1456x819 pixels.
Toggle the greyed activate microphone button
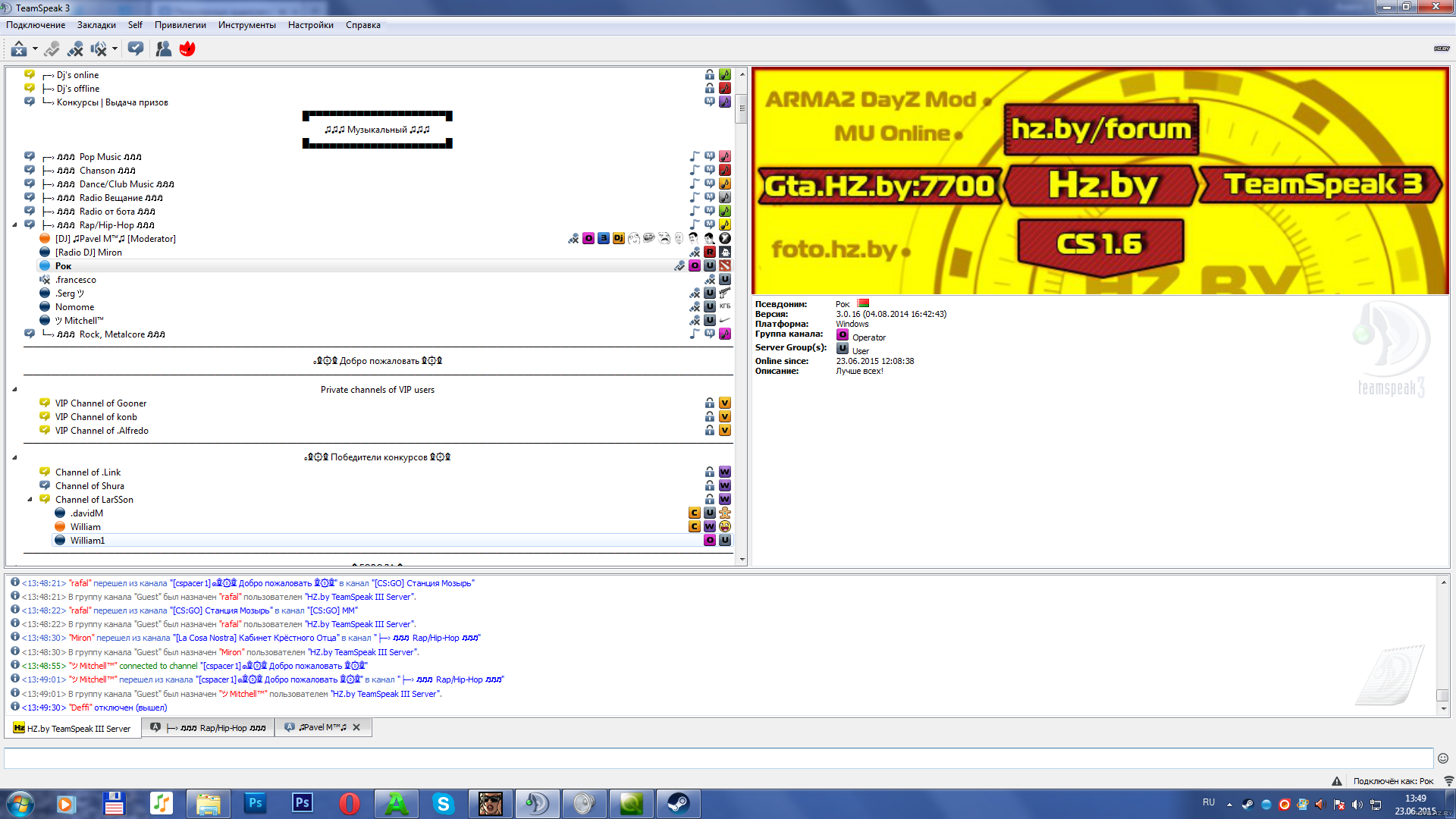52,49
